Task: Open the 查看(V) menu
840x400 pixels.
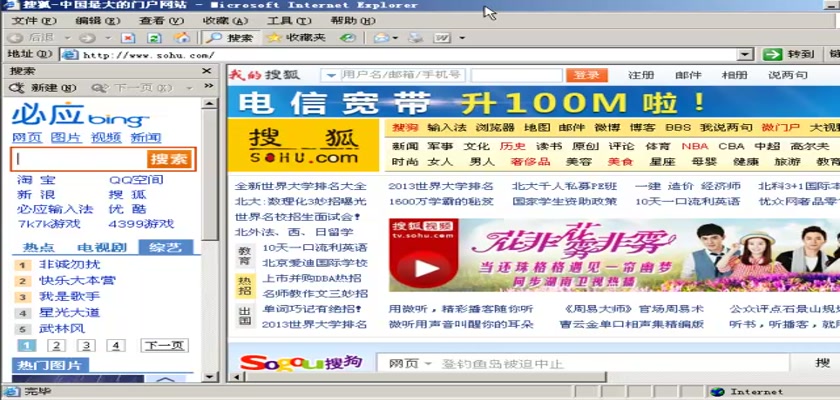Action: tap(161, 21)
